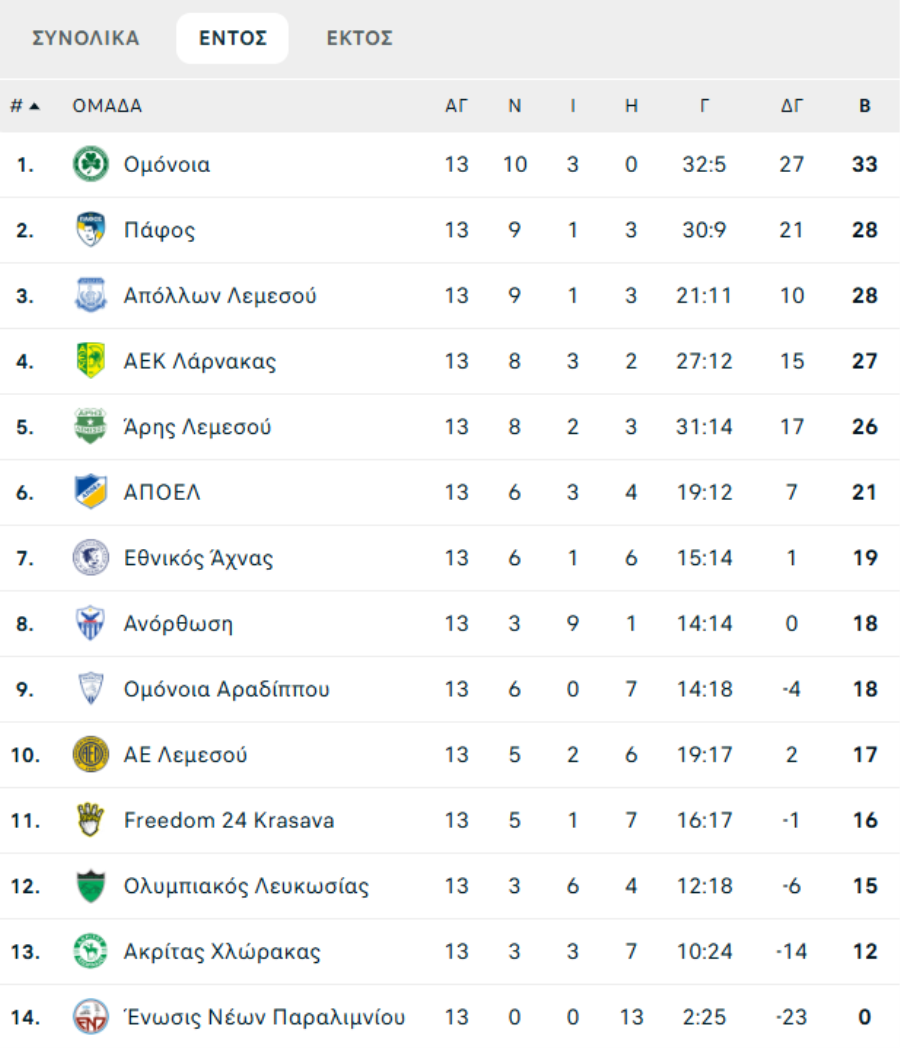Screen dimensions: 900x1048
Task: Click the Πάφος club logo
Action: point(91,230)
